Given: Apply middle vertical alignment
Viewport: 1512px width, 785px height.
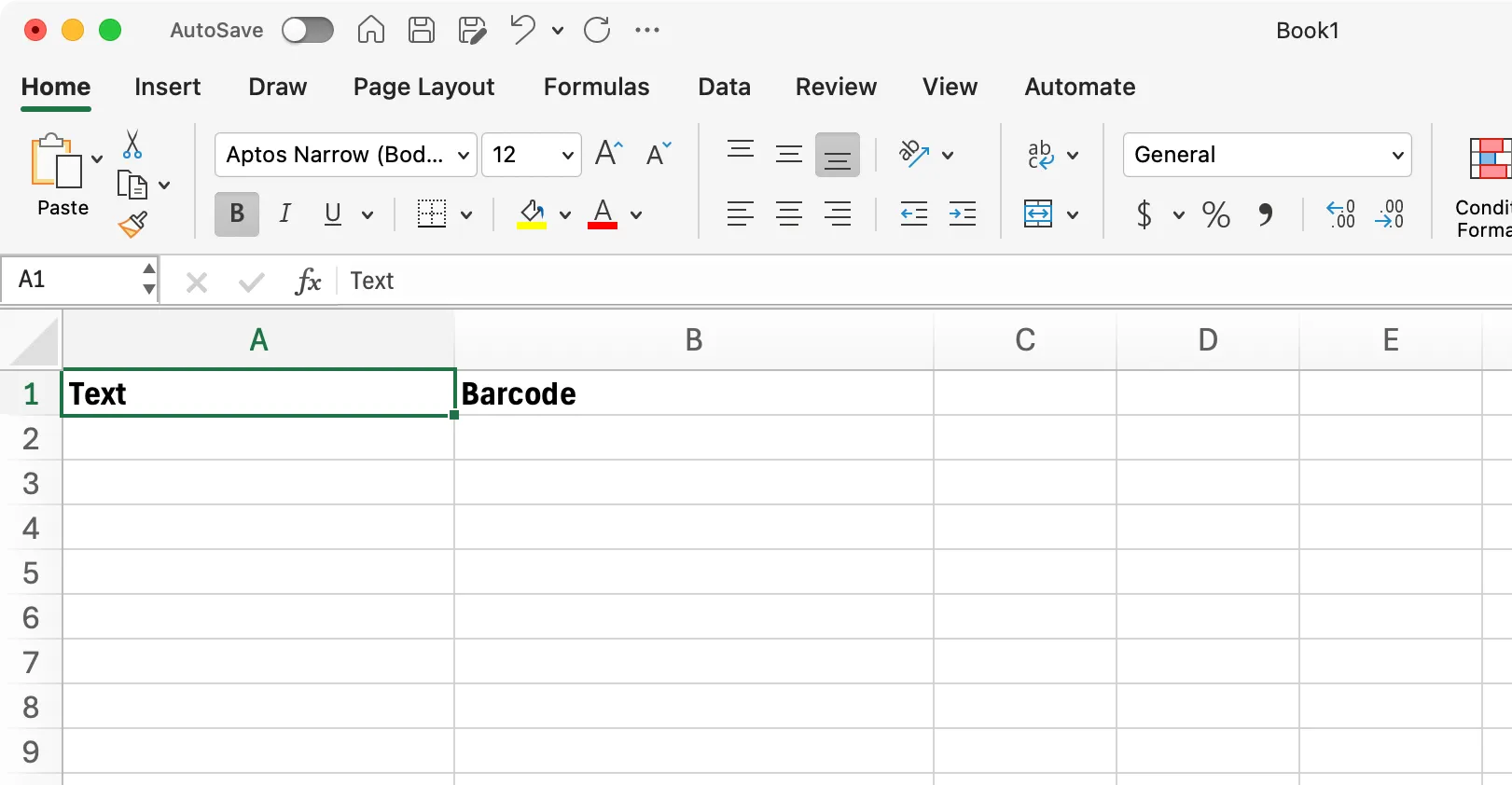Looking at the screenshot, I should (789, 154).
